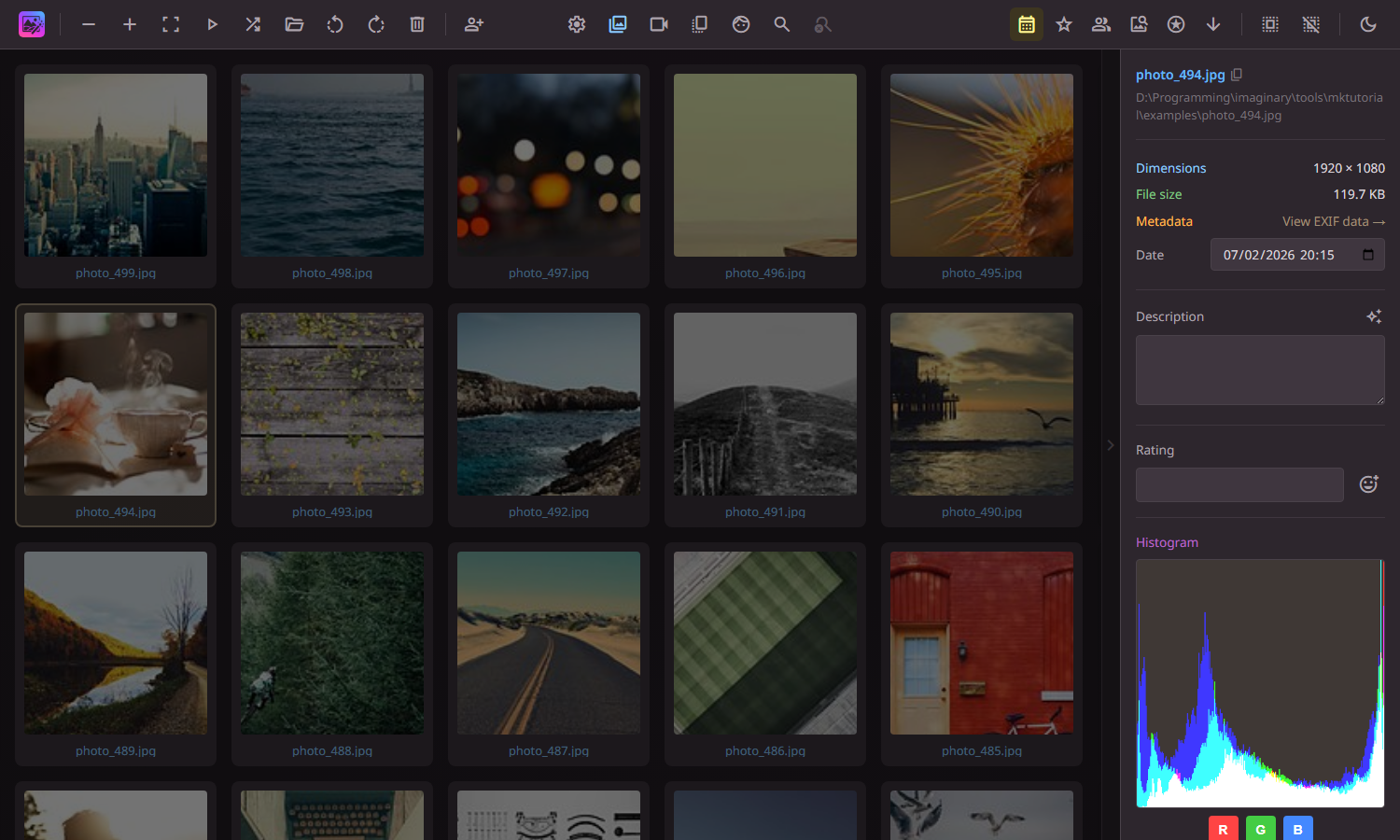The width and height of the screenshot is (1400, 840).
Task: Select the photo_487.jpg thumbnail
Action: coord(548,643)
